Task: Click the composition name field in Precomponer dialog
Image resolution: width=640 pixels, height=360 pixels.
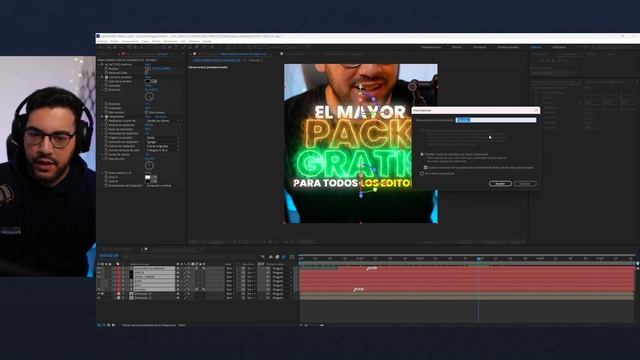Action: [x=496, y=120]
